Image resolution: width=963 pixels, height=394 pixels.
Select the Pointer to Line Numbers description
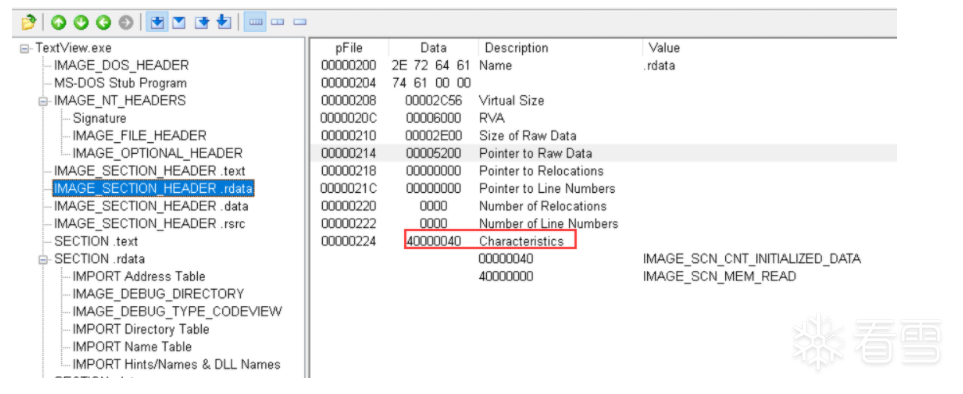(547, 188)
